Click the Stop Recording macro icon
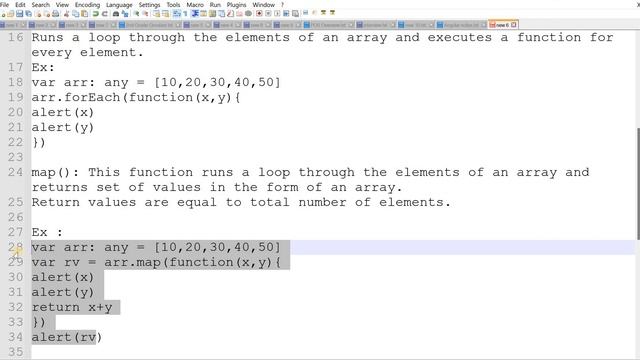The width and height of the screenshot is (640, 360). pos(268,13)
